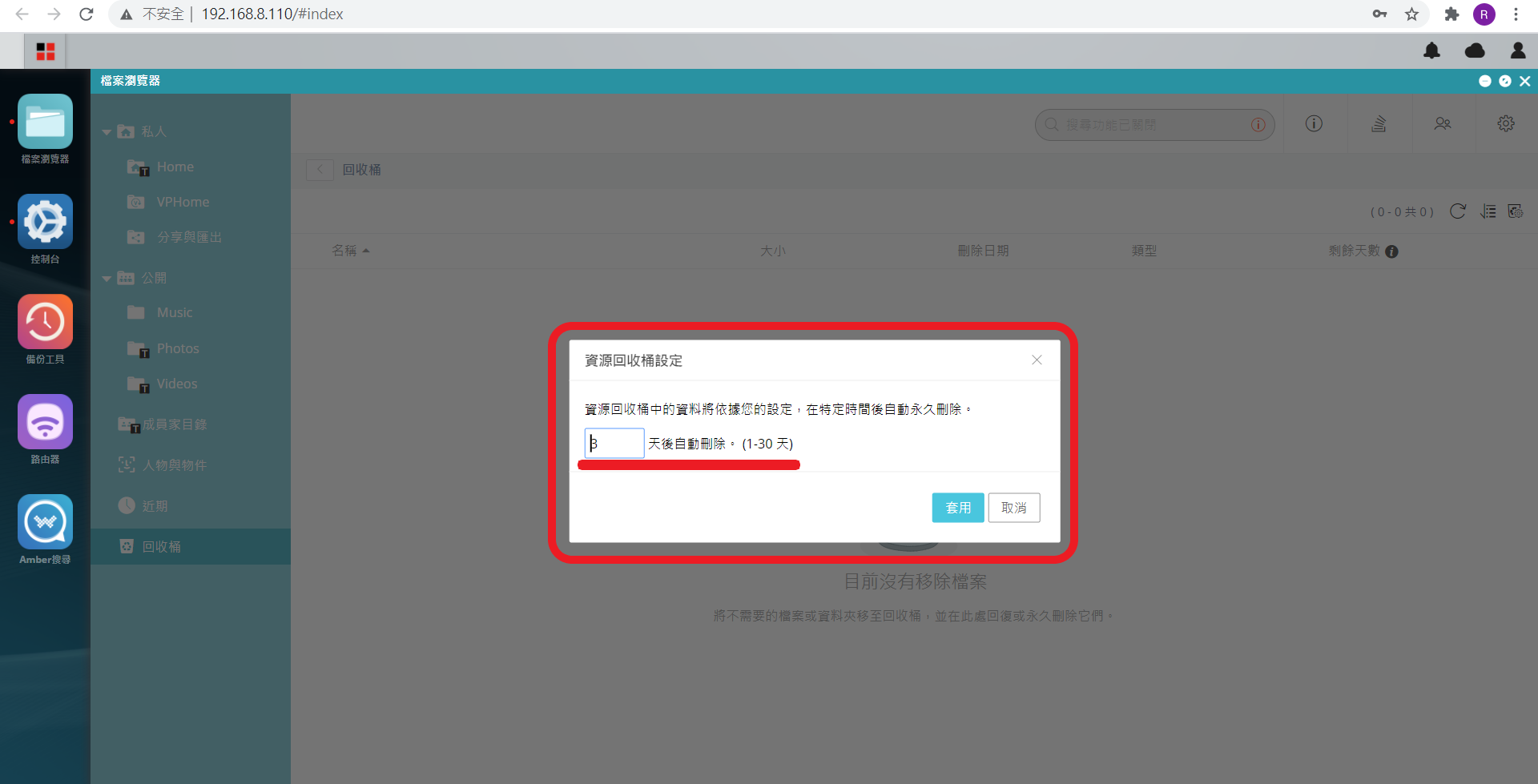Launch the Amber搜尋 search app
Screen dimensions: 1538x784
pos(45,522)
